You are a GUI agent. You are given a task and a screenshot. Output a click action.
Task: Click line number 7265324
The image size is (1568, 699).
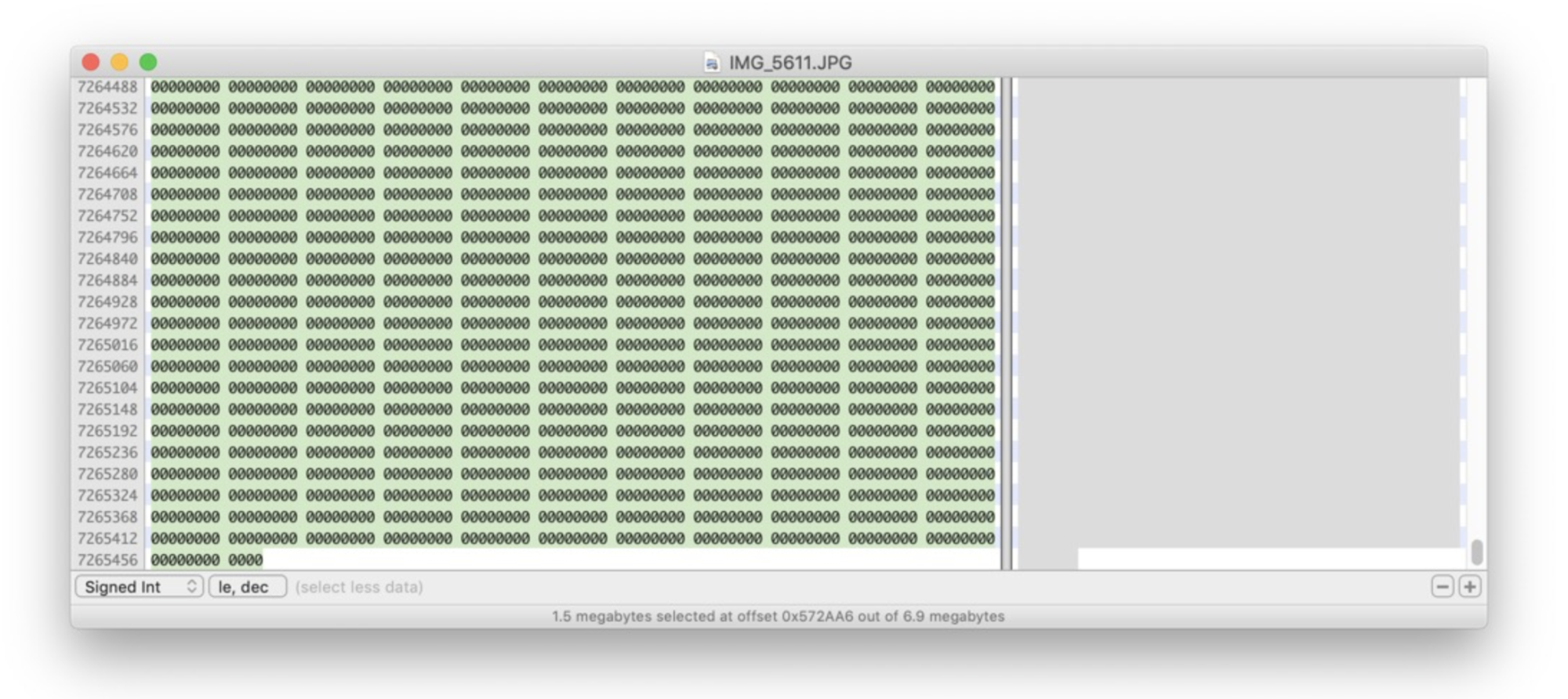pos(107,496)
